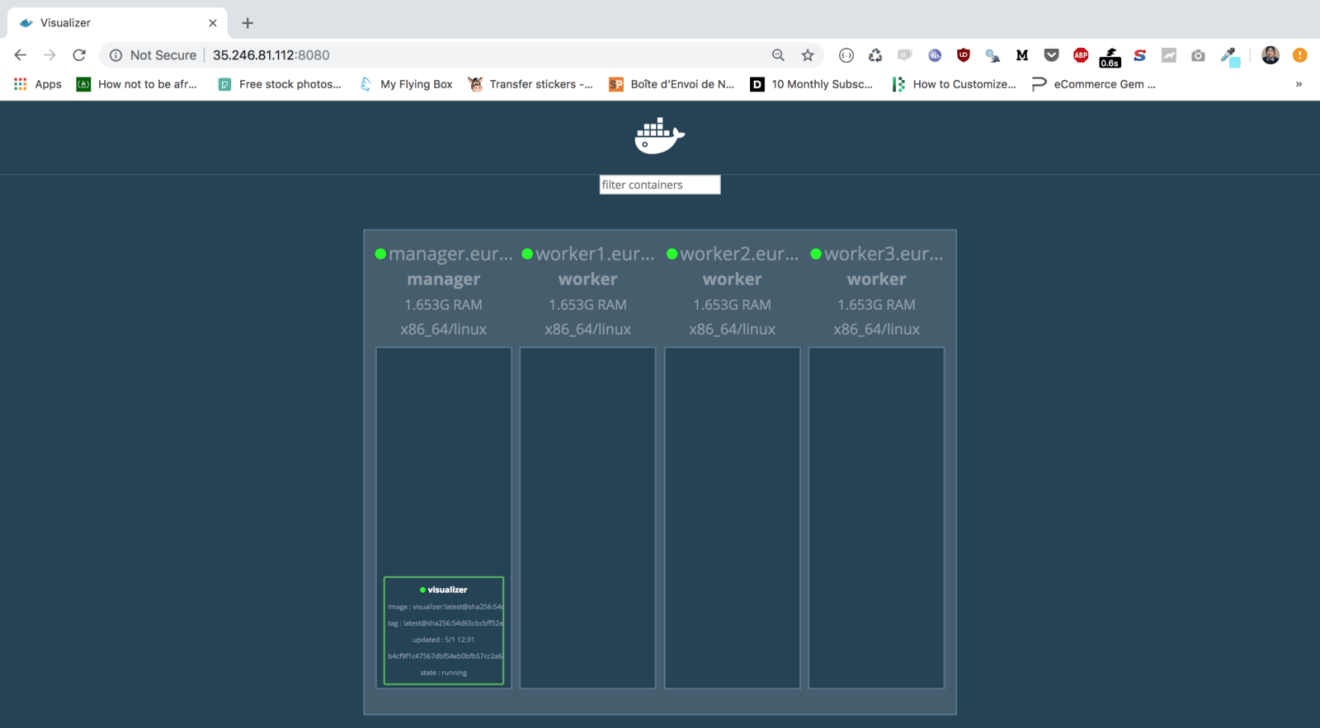
Task: Expand the bookmarks overflow chevron
Action: tap(1299, 84)
